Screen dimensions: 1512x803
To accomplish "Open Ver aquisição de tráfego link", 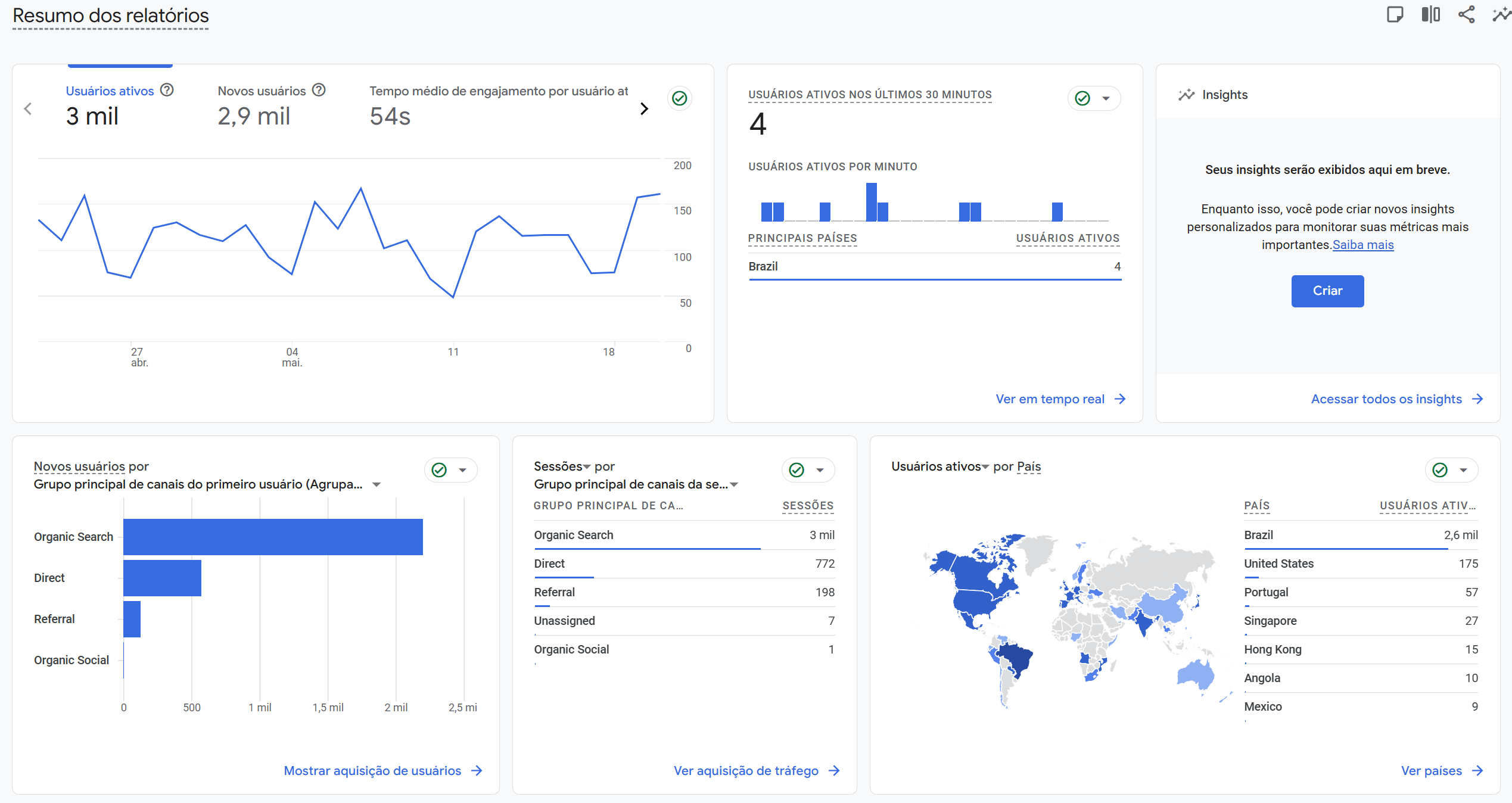I will 757,771.
